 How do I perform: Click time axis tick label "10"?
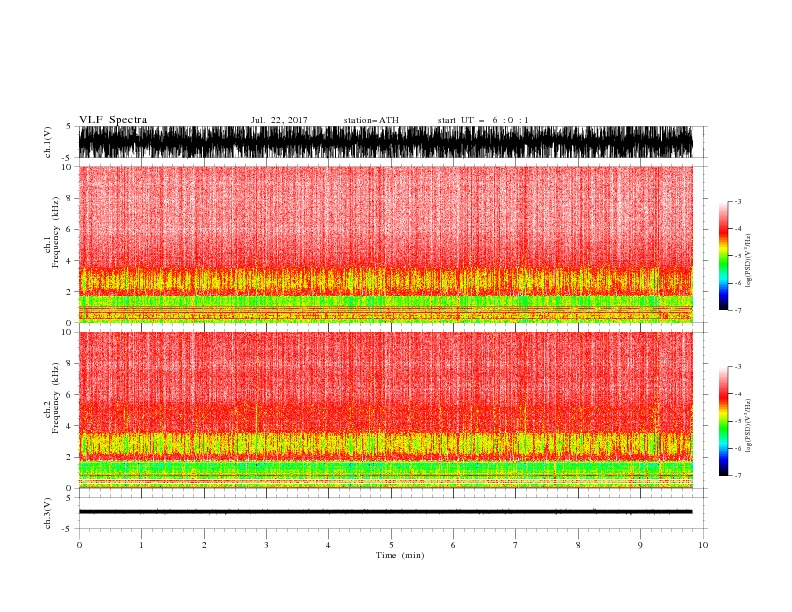pos(703,545)
